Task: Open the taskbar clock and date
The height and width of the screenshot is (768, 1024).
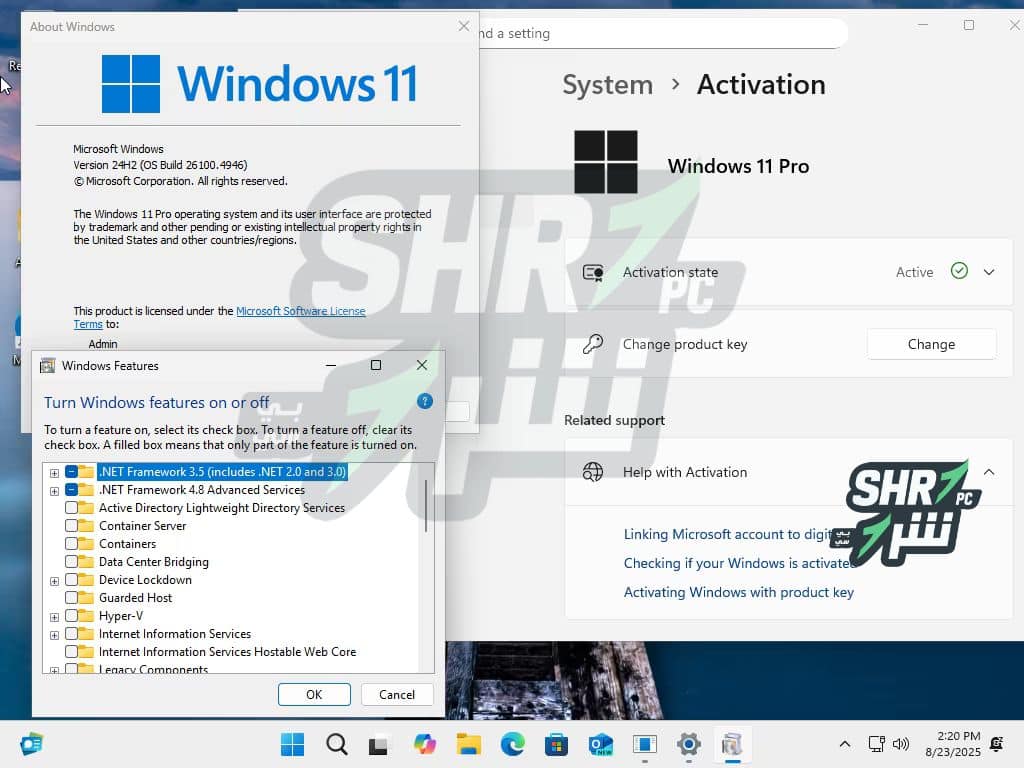Action: [953, 744]
